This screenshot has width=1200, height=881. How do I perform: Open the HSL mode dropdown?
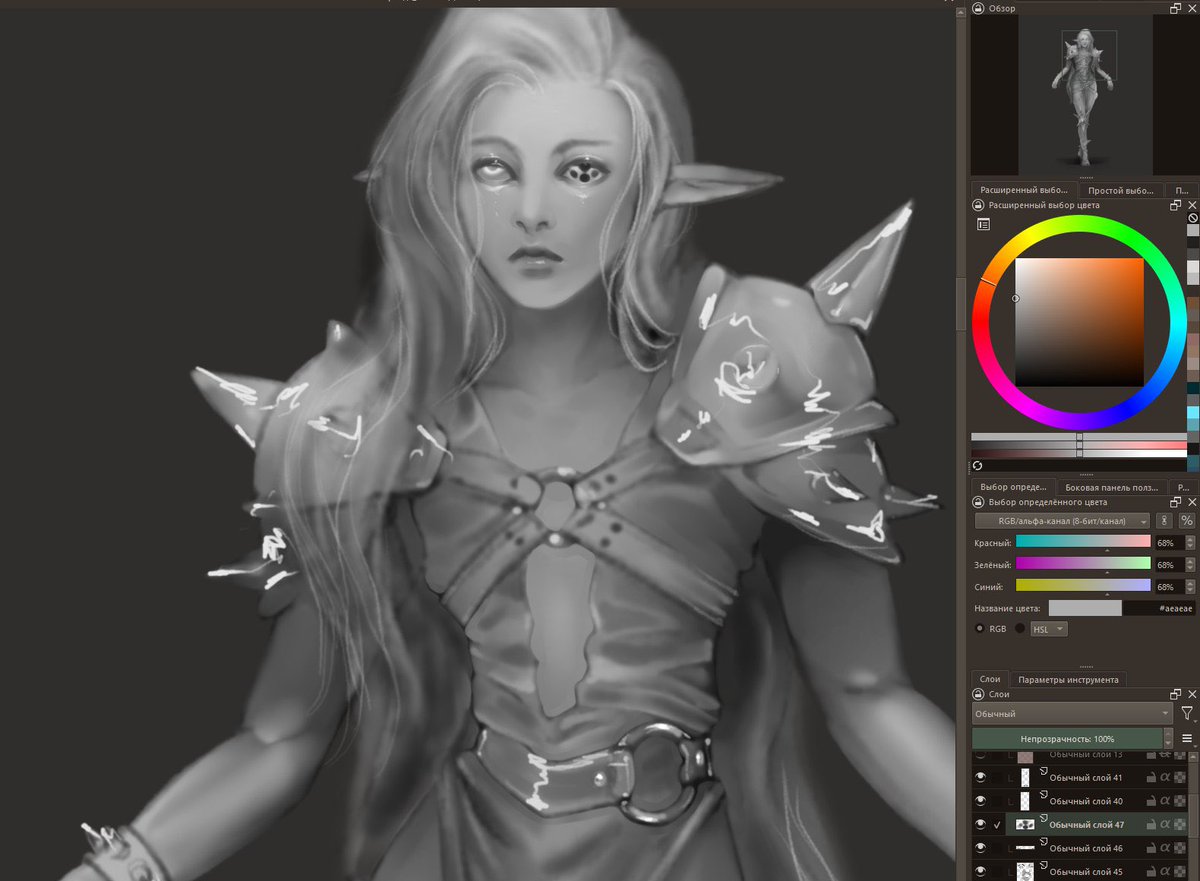[x=1049, y=629]
